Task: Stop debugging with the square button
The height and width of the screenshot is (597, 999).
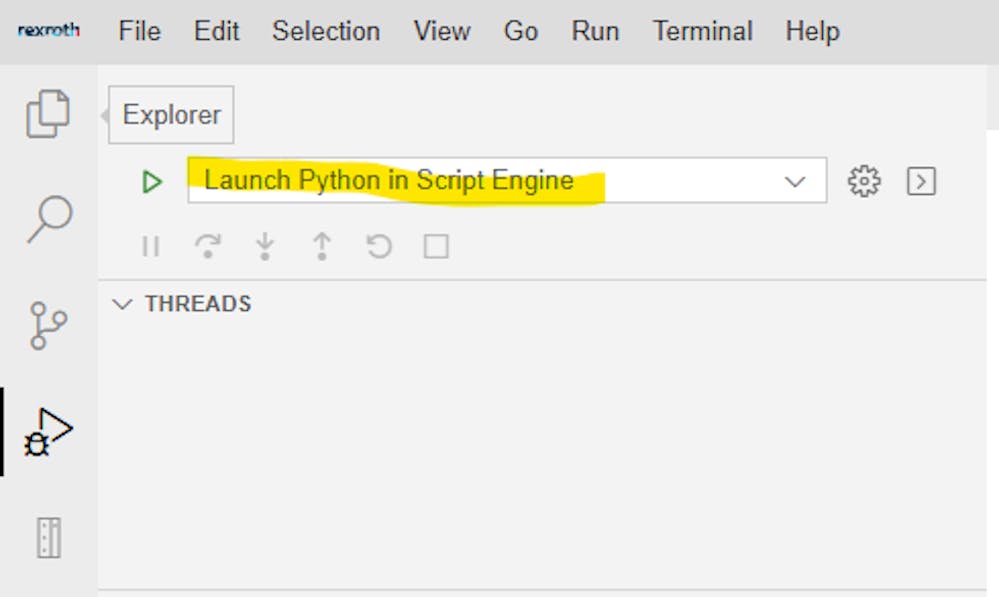Action: (436, 246)
